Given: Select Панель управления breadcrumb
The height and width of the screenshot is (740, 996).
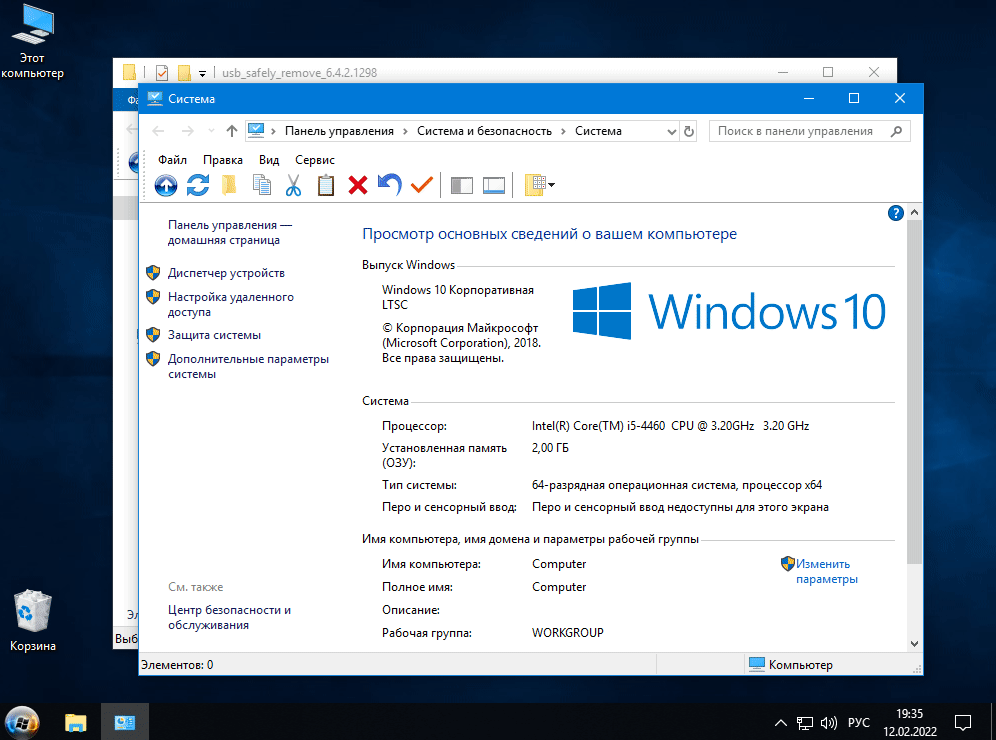Looking at the screenshot, I should point(339,131).
